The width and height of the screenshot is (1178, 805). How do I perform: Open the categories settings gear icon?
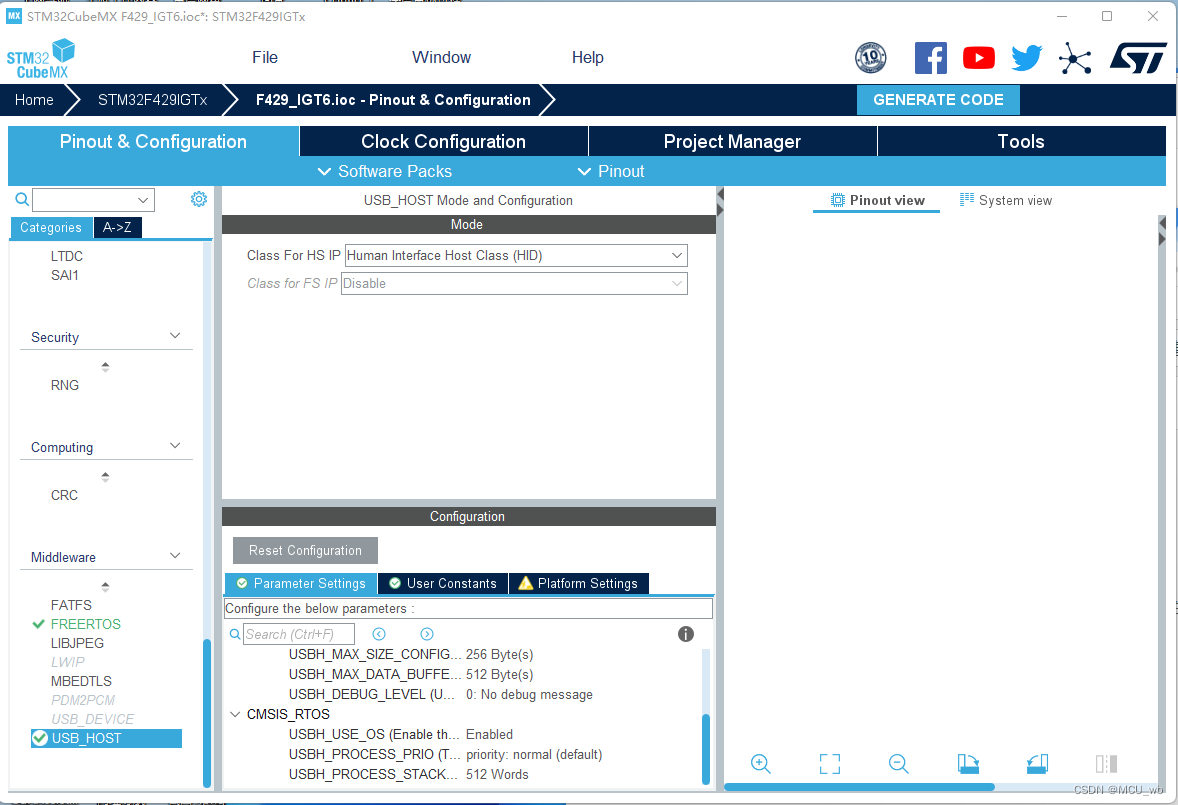coord(198,199)
